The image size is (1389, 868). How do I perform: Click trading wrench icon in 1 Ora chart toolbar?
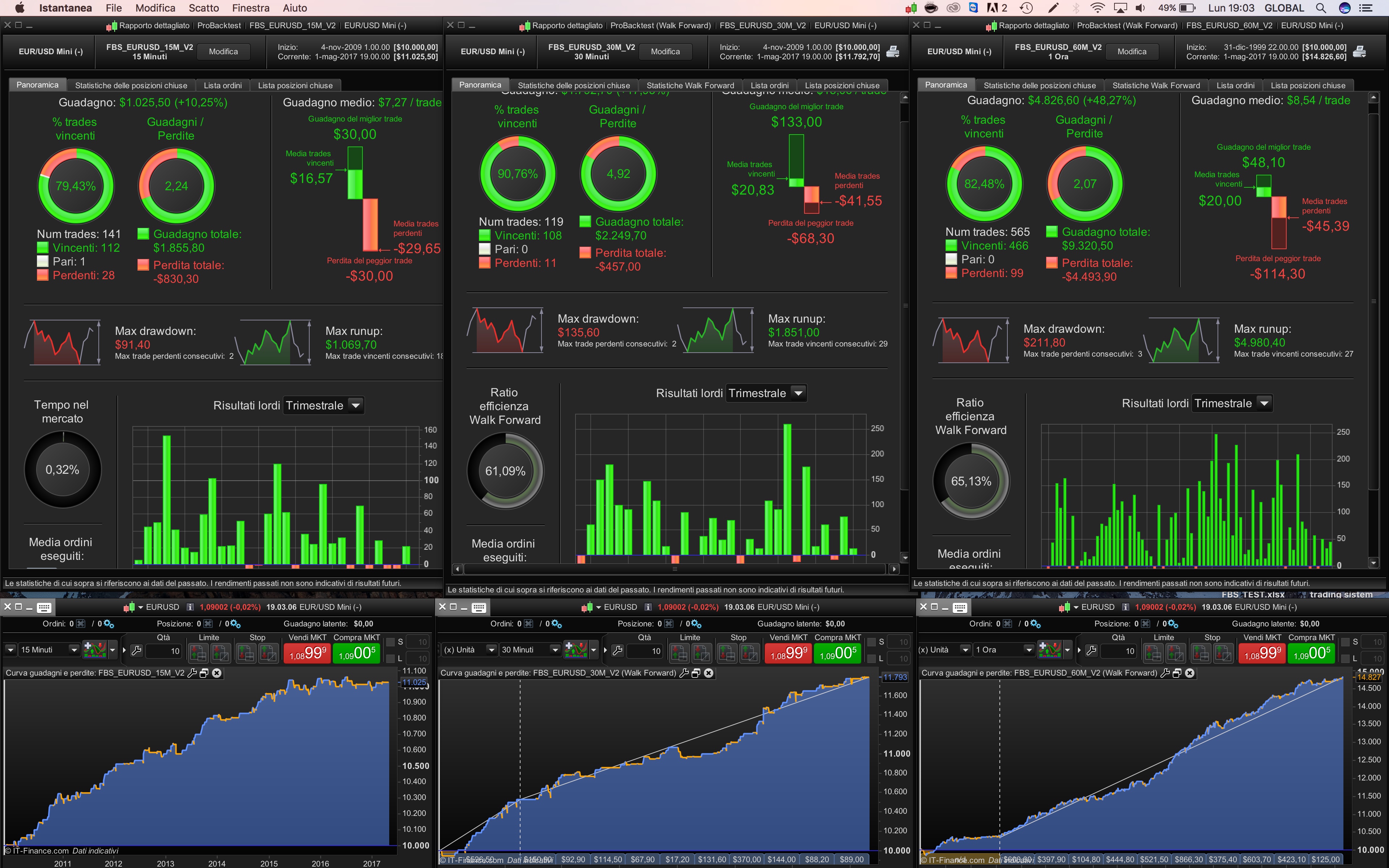(x=1092, y=650)
